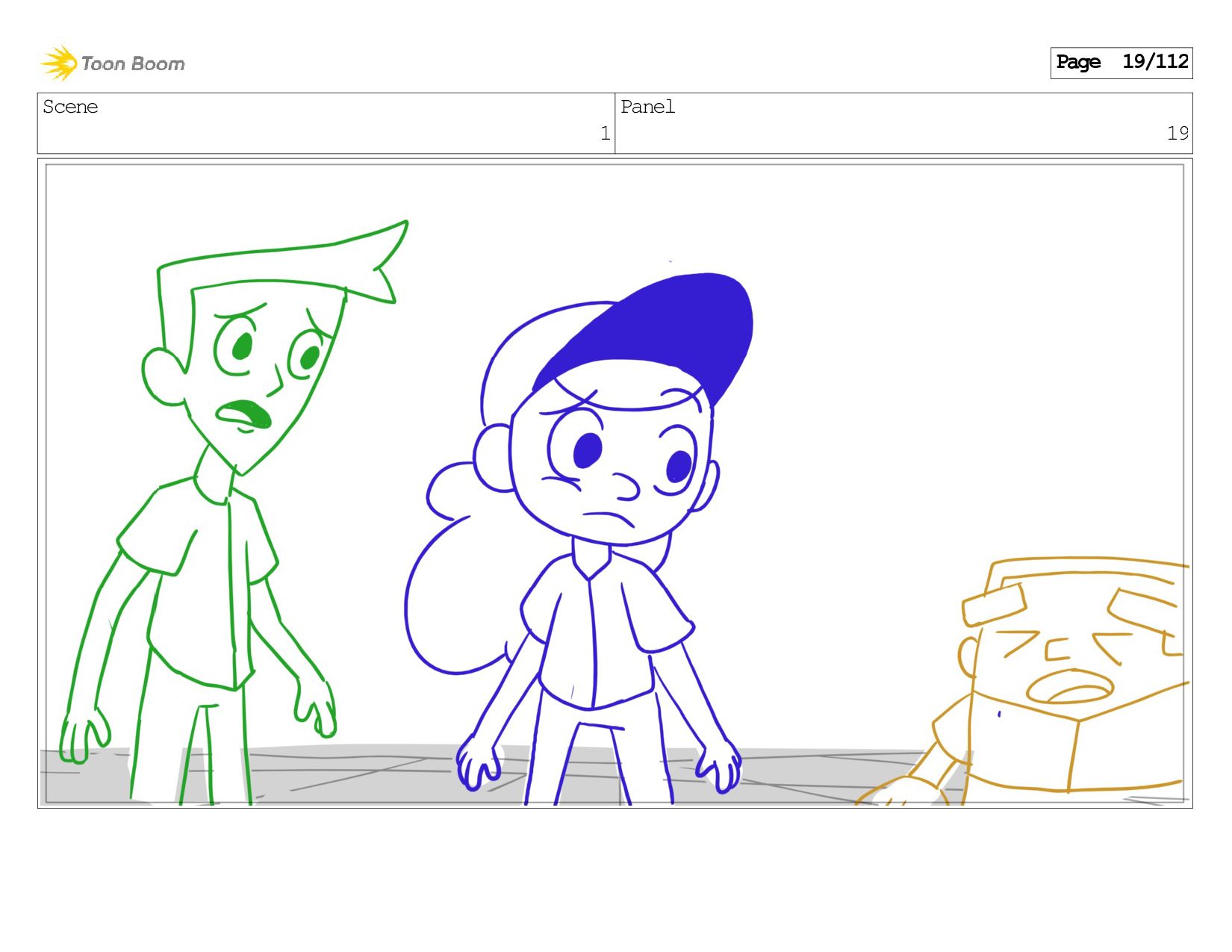The height and width of the screenshot is (952, 1232).
Task: Select the Panel label text
Action: click(647, 107)
